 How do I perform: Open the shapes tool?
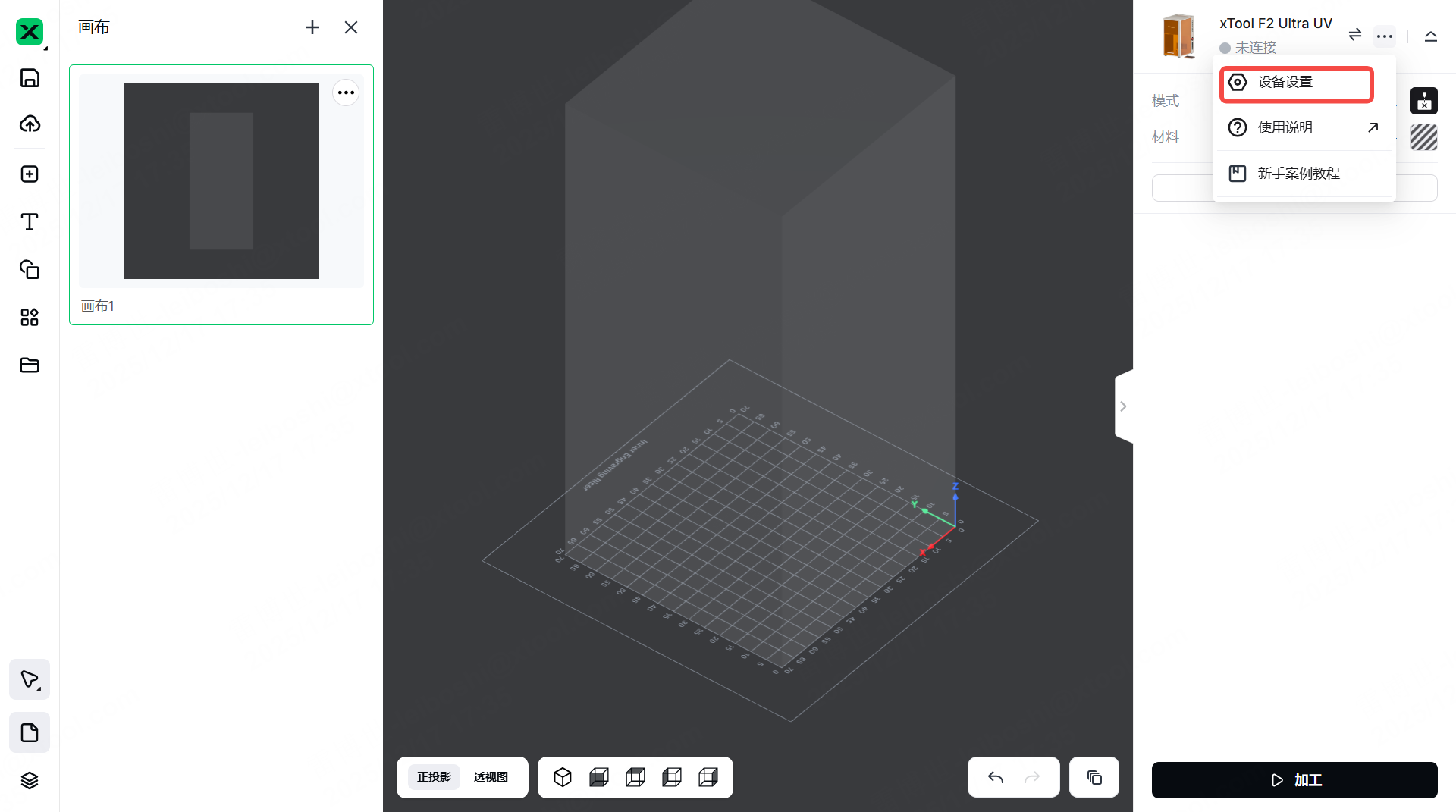click(30, 269)
